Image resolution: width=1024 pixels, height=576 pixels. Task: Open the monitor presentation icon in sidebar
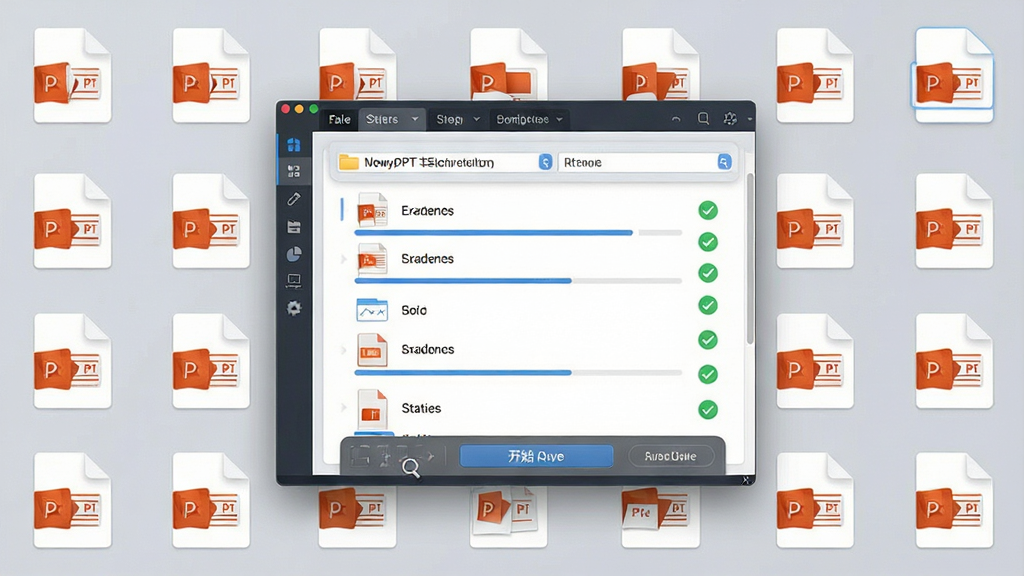tap(294, 281)
